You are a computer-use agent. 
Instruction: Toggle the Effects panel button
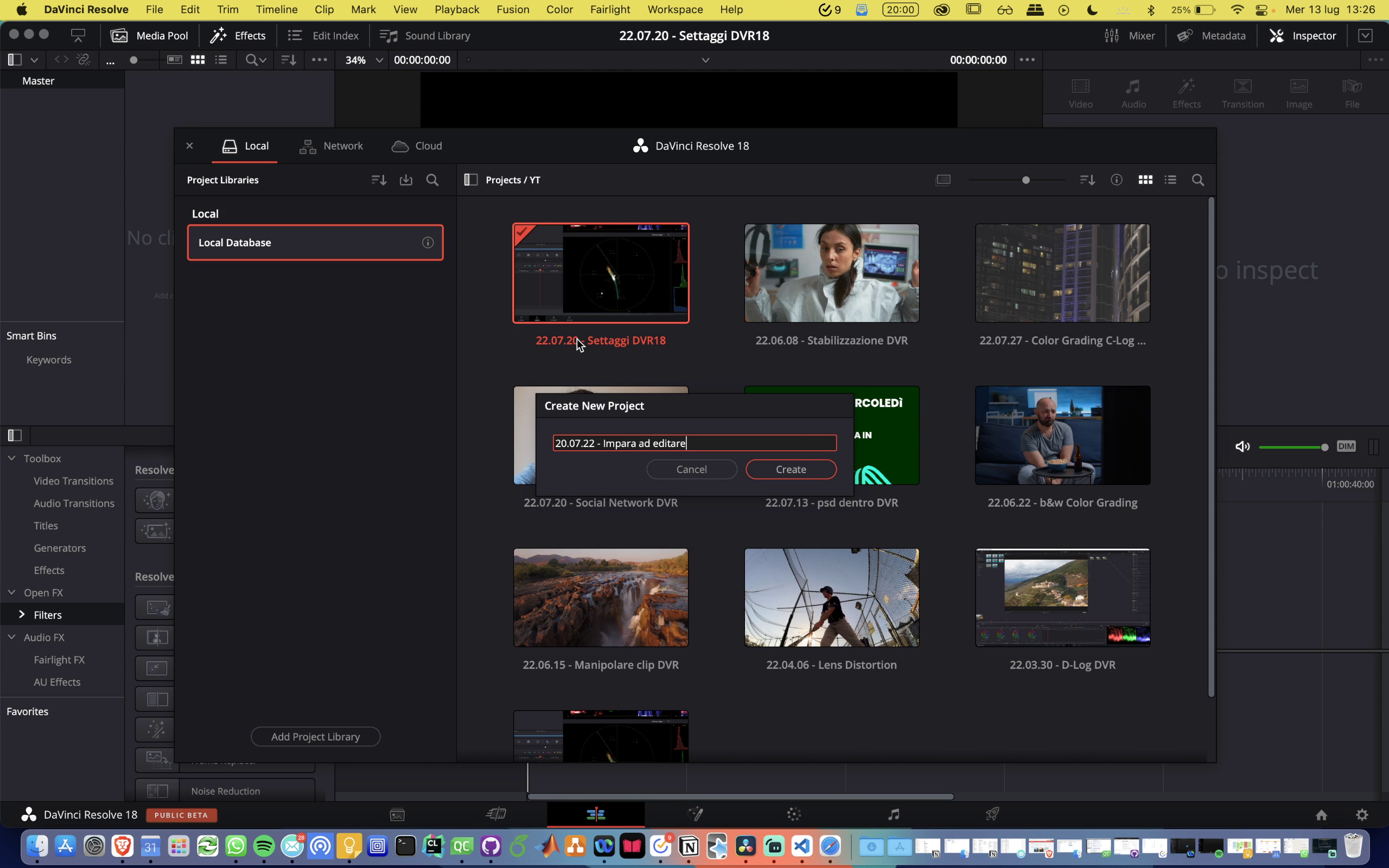pyautogui.click(x=238, y=36)
